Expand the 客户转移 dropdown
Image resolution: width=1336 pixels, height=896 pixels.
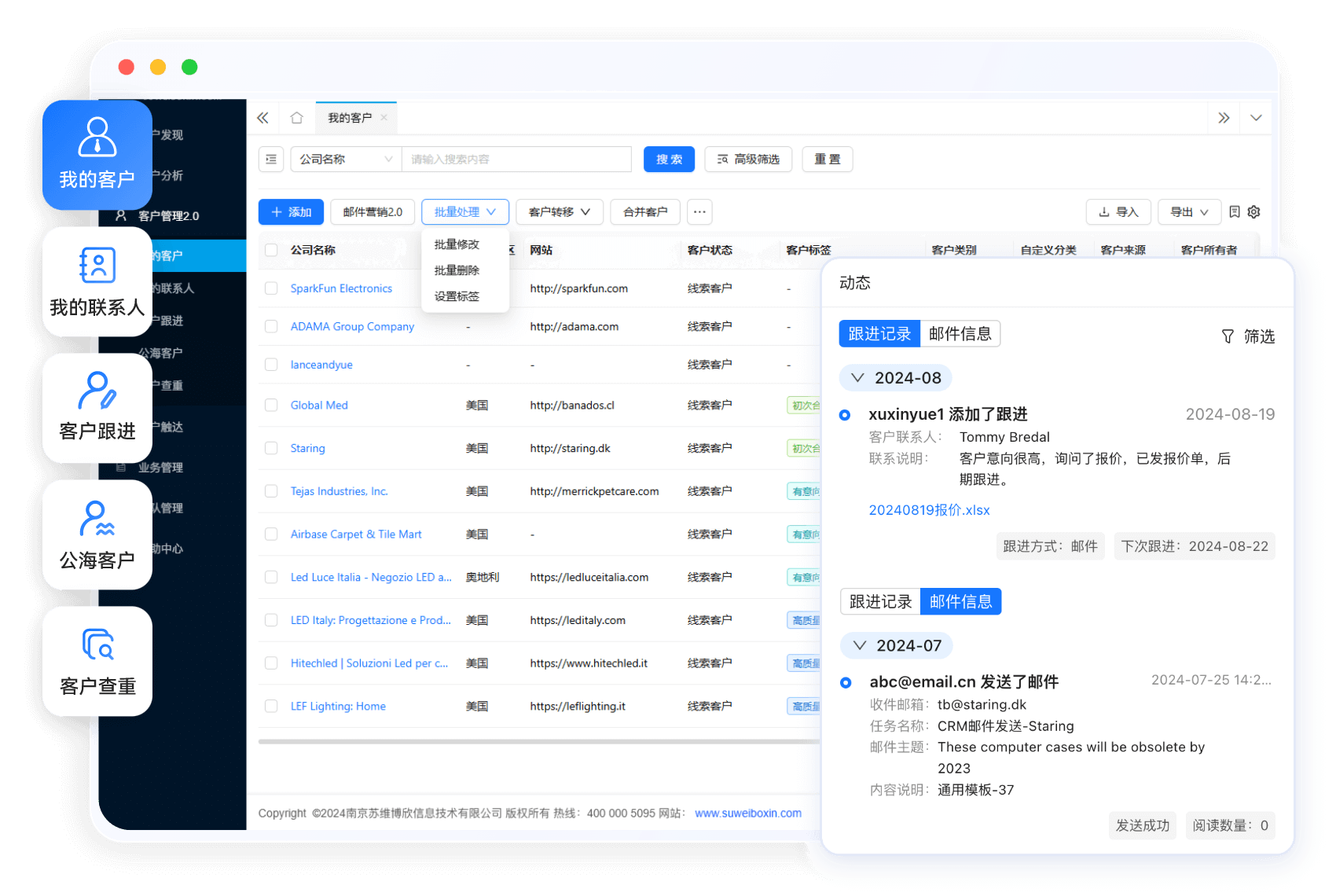click(559, 212)
